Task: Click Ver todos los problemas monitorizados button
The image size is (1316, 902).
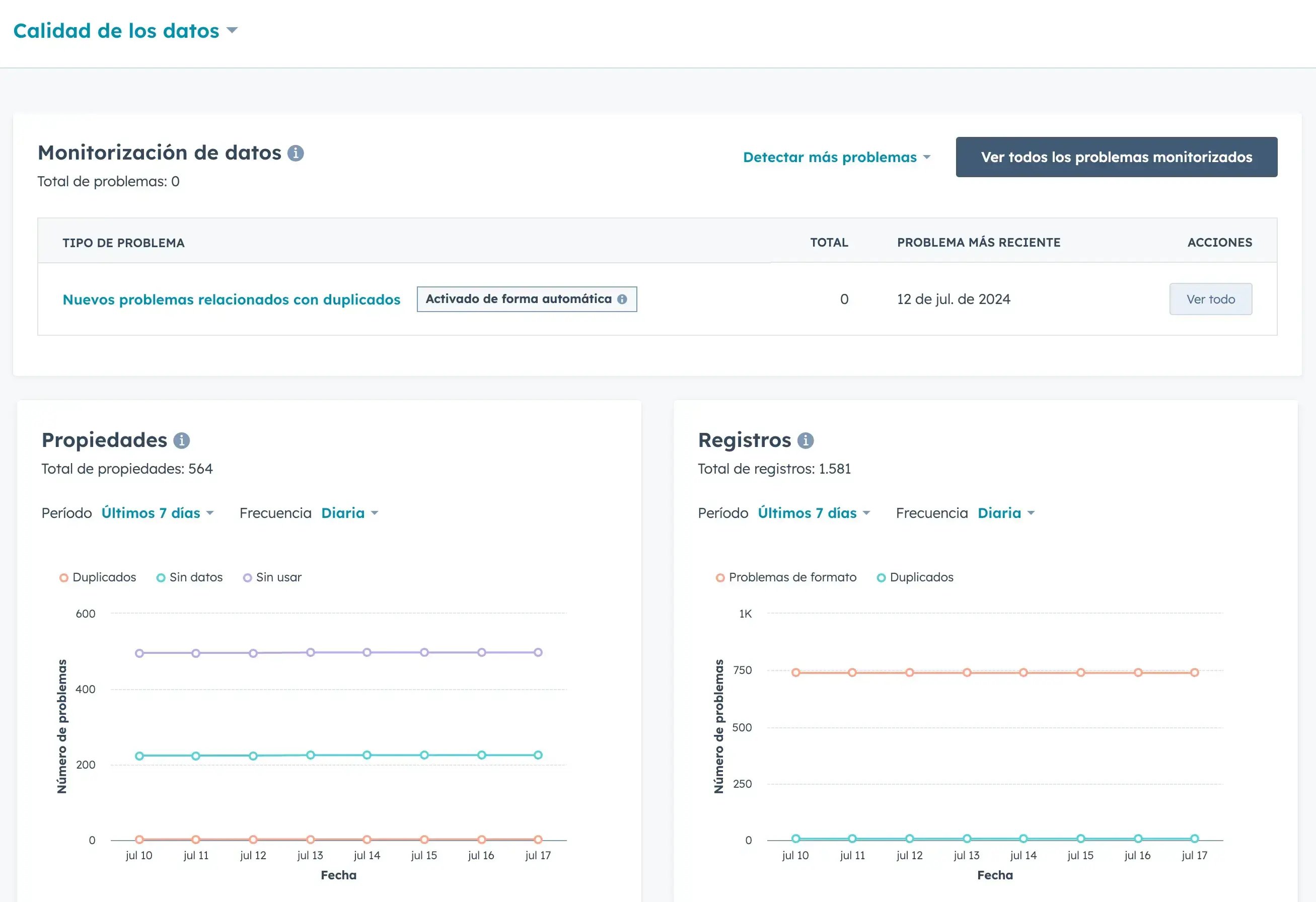Action: (1116, 157)
